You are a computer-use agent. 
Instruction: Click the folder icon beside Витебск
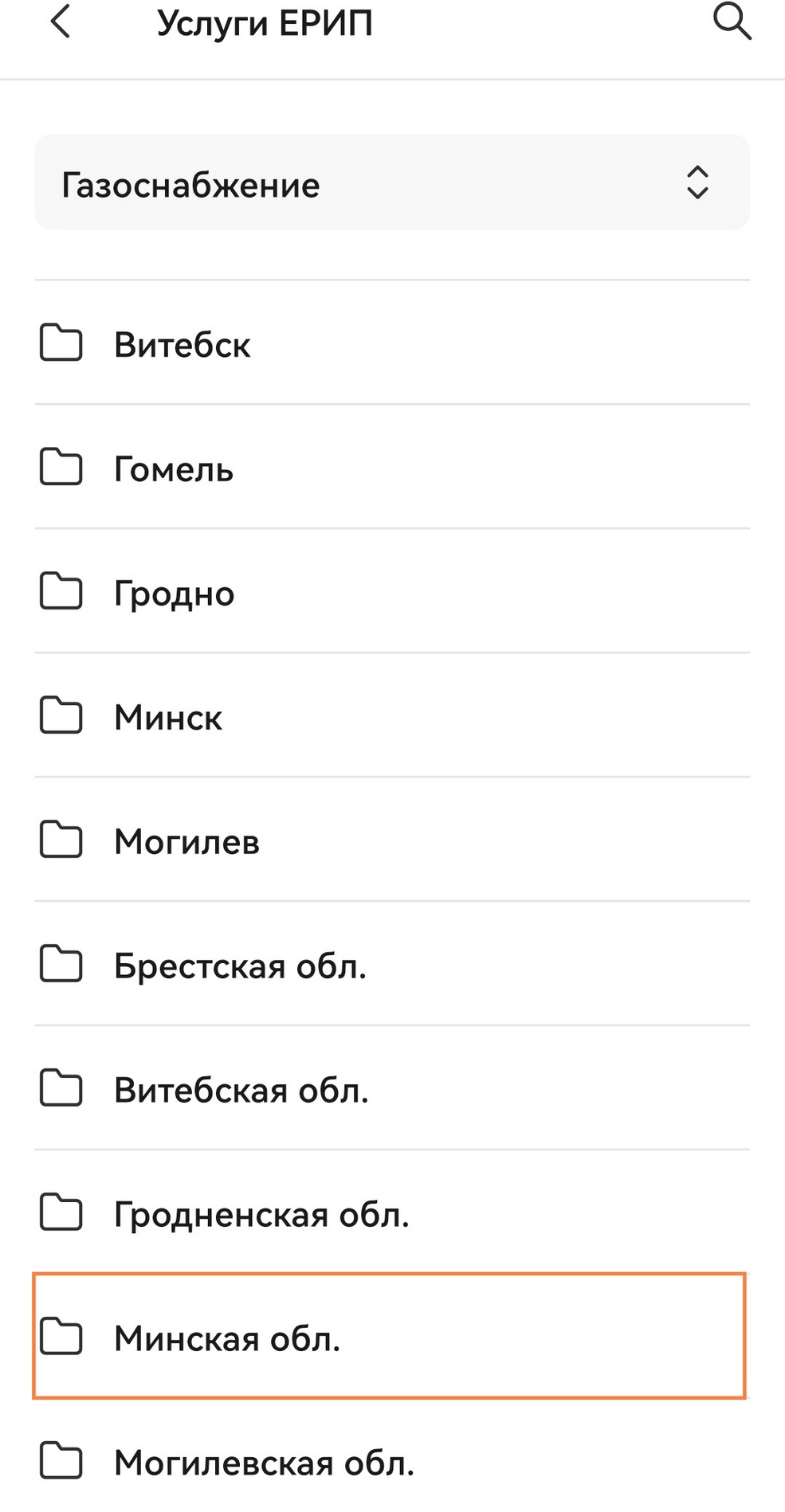point(61,343)
